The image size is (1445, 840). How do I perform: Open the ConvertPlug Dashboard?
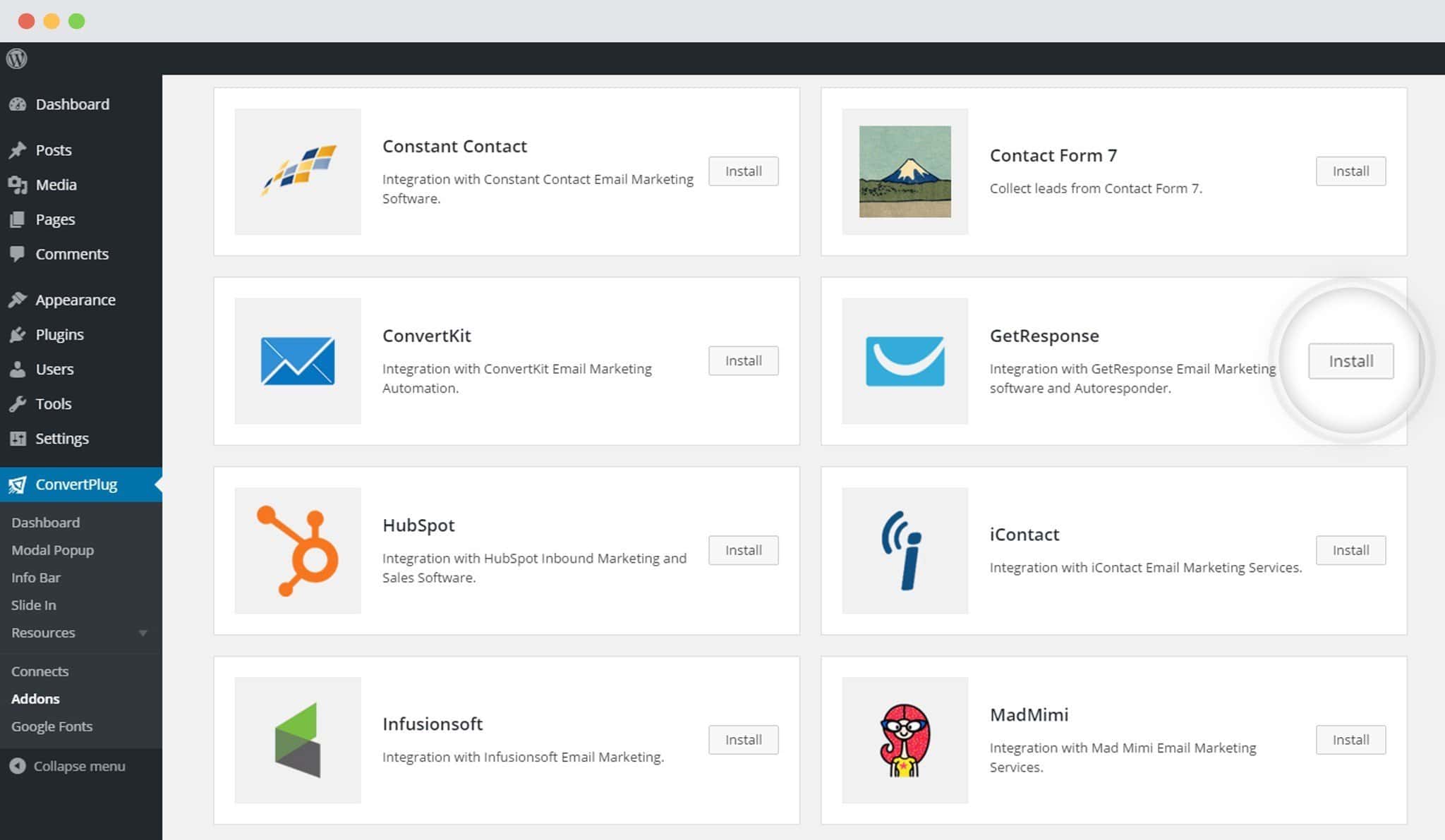44,521
